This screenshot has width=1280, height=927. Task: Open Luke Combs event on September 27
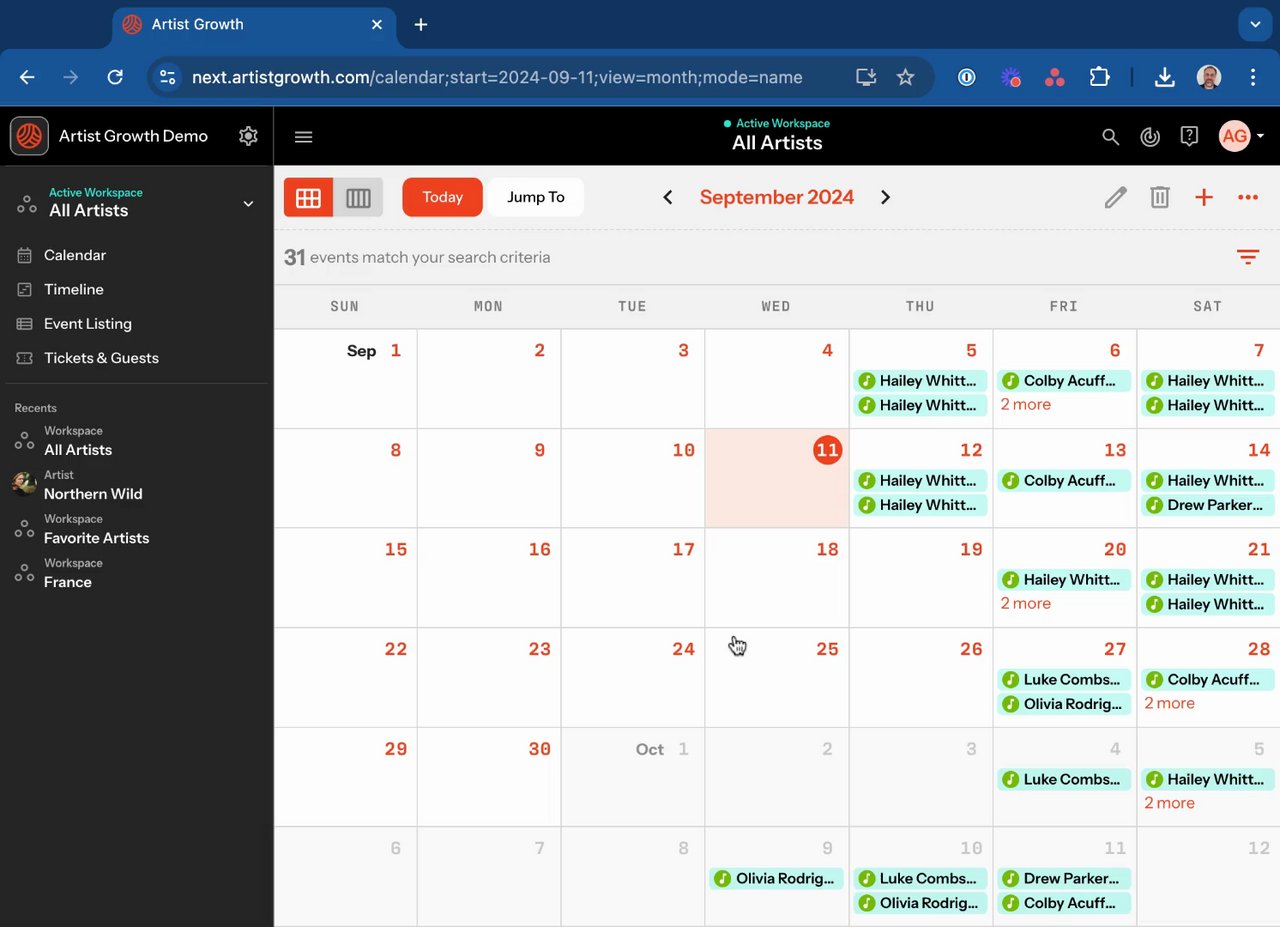coord(1064,679)
